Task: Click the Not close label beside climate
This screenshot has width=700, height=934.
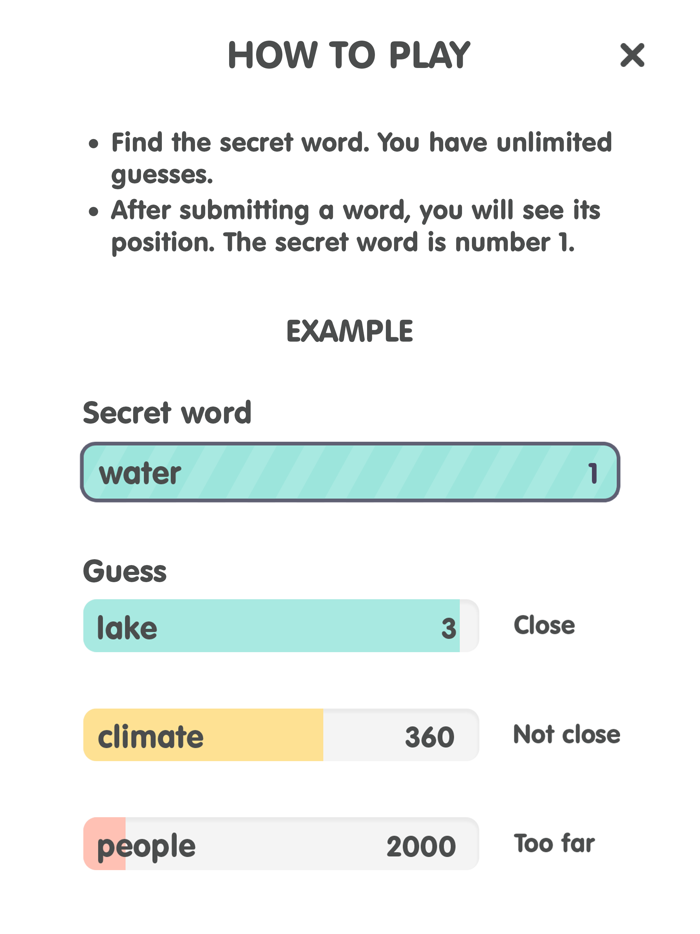Action: (x=566, y=734)
